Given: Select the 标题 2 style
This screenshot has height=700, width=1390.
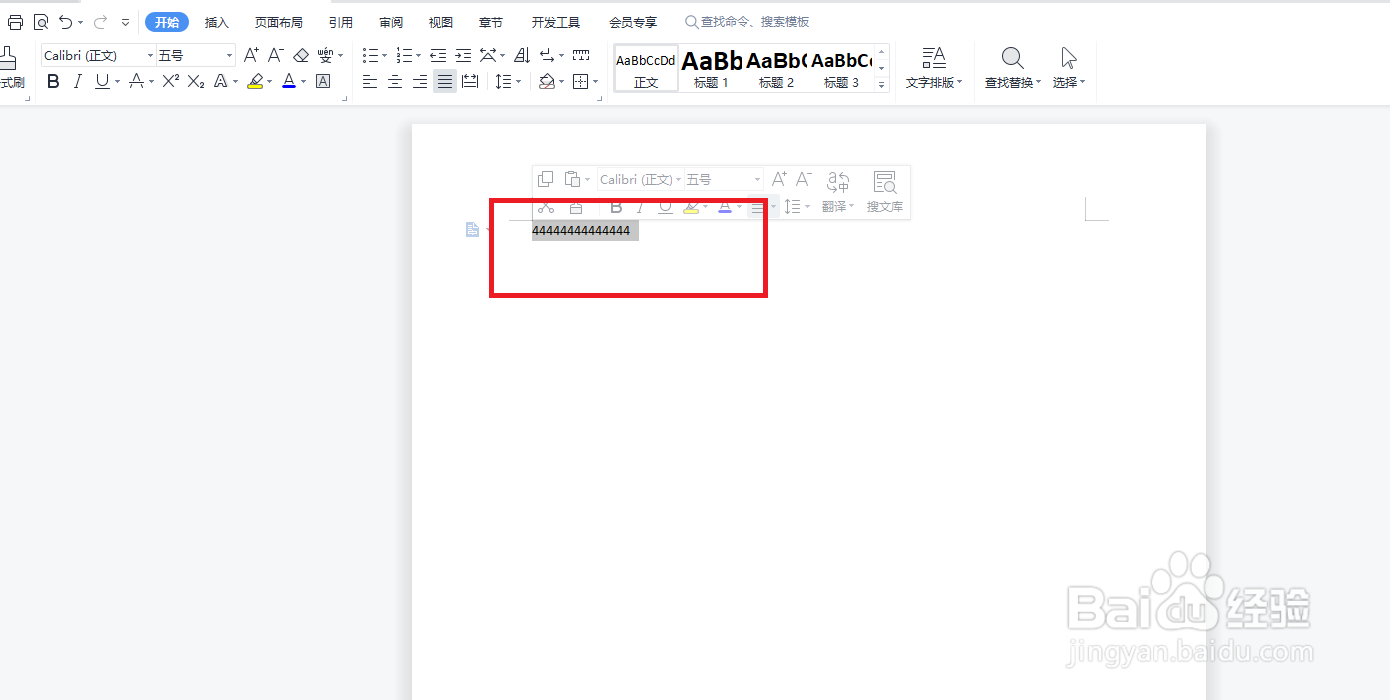Looking at the screenshot, I should pos(776,68).
